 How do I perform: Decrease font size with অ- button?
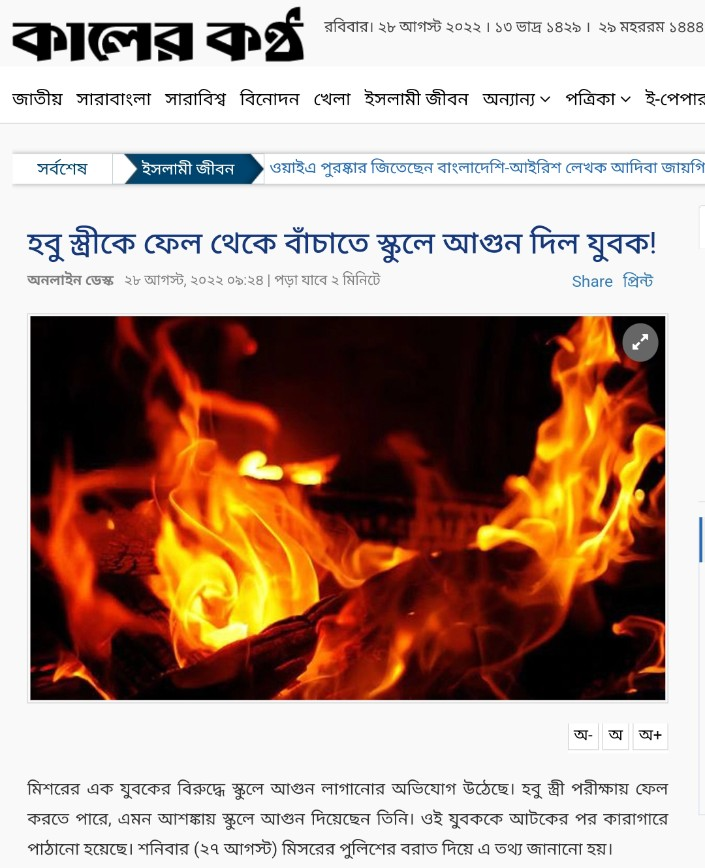tap(583, 735)
